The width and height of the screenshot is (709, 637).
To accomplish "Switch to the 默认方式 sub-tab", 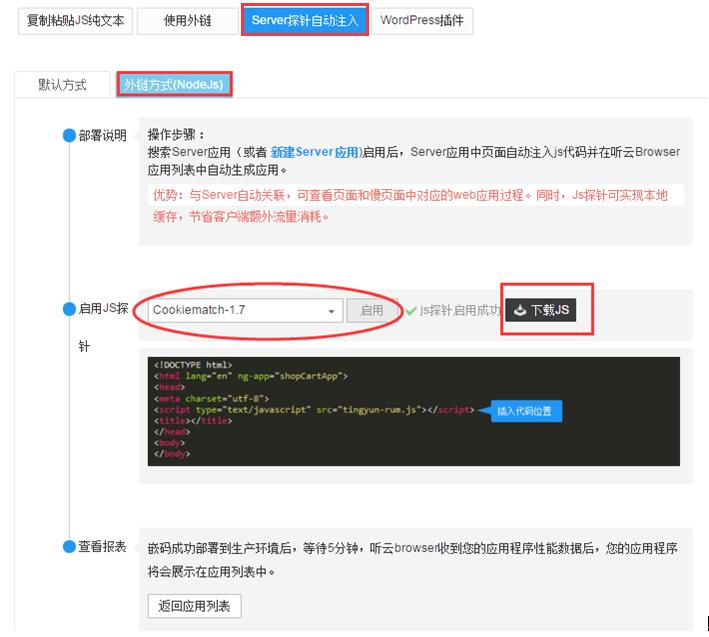I will (63, 85).
